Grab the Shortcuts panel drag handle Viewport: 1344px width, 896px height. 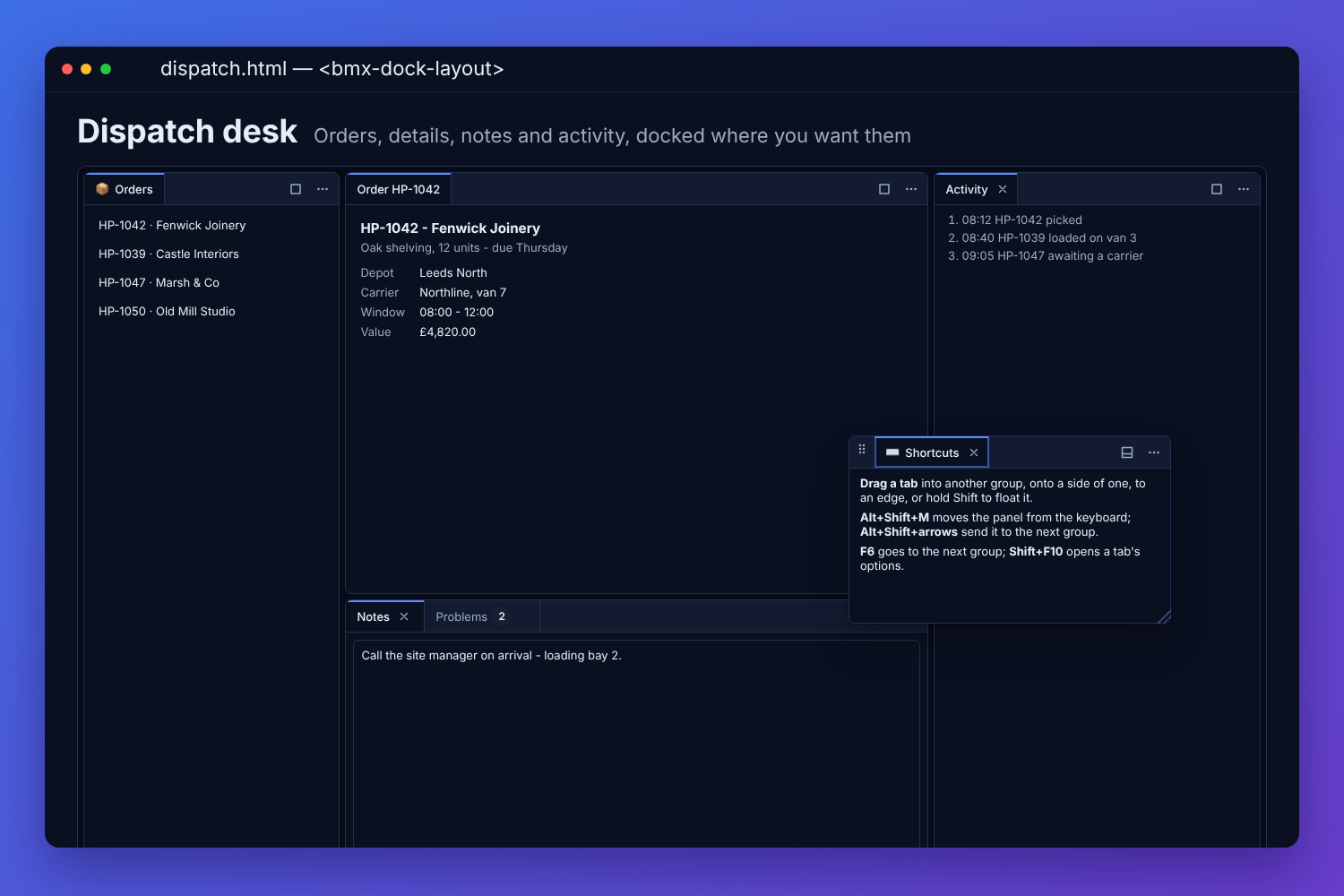click(862, 449)
